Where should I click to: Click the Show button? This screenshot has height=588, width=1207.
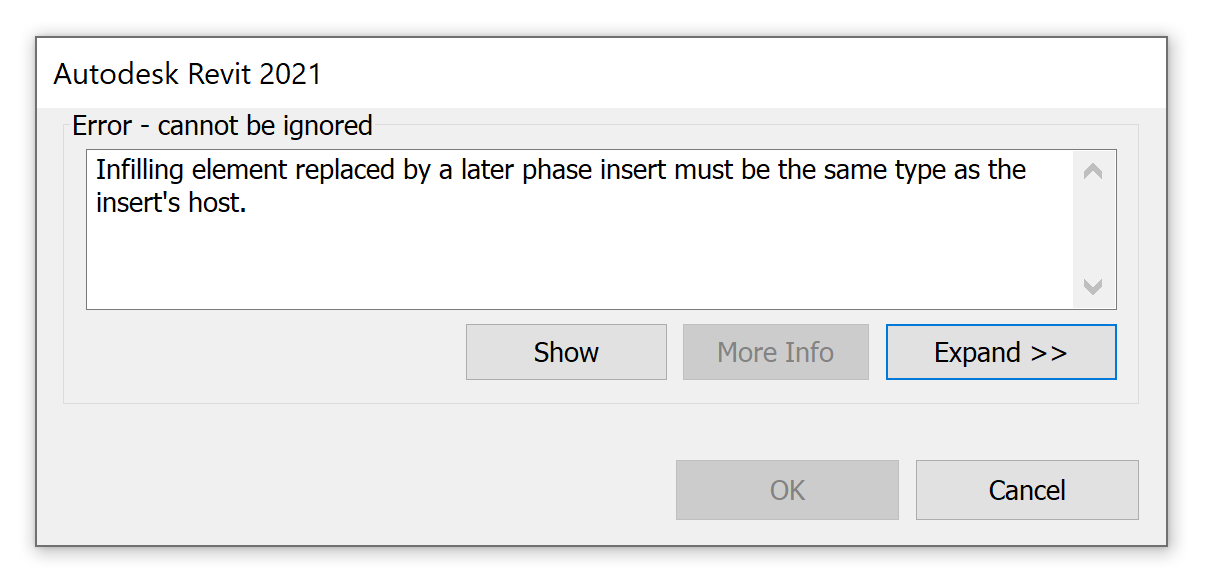pyautogui.click(x=566, y=352)
